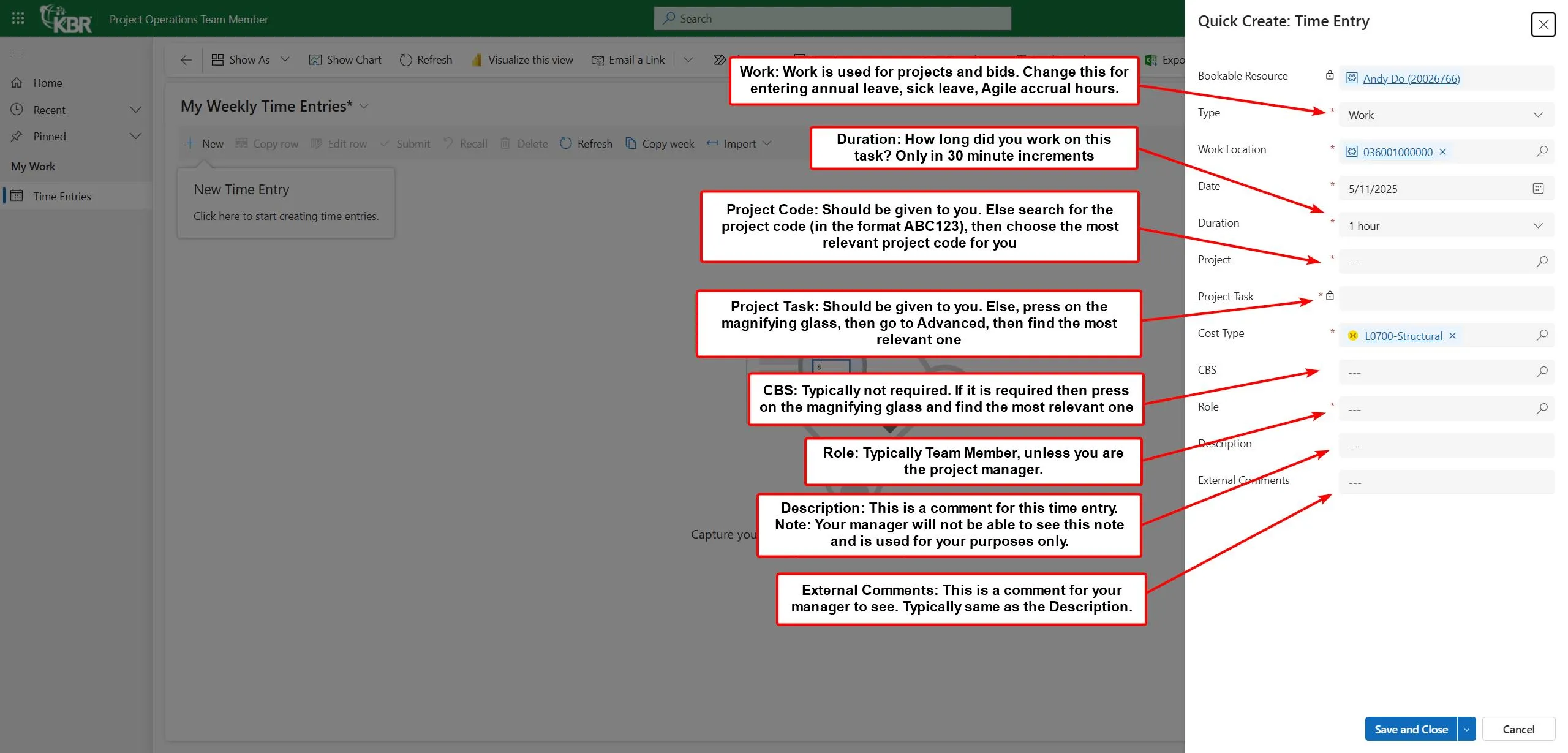Expand the Save and Close options arrow
The image size is (1568, 753).
1466,729
